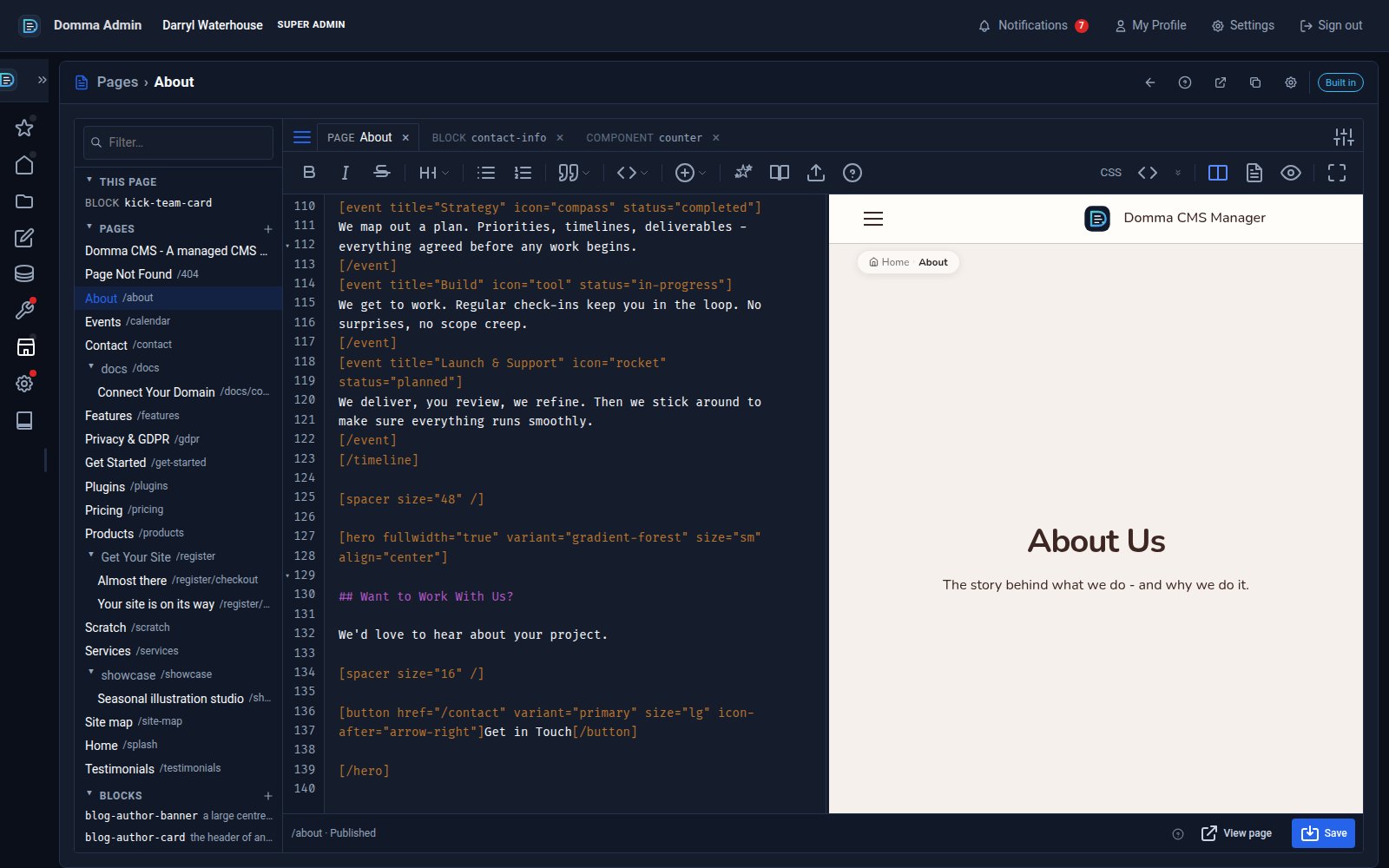
Task: Switch to document-only view
Action: point(1254,173)
